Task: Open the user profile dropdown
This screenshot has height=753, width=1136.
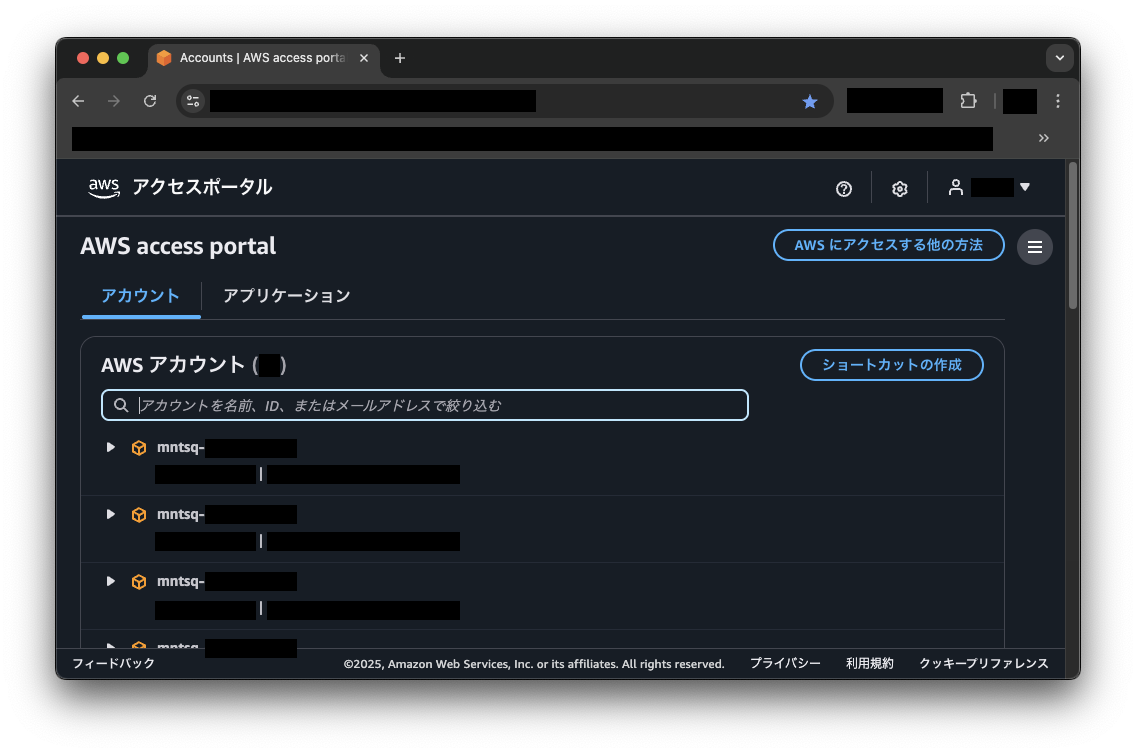Action: [x=989, y=188]
